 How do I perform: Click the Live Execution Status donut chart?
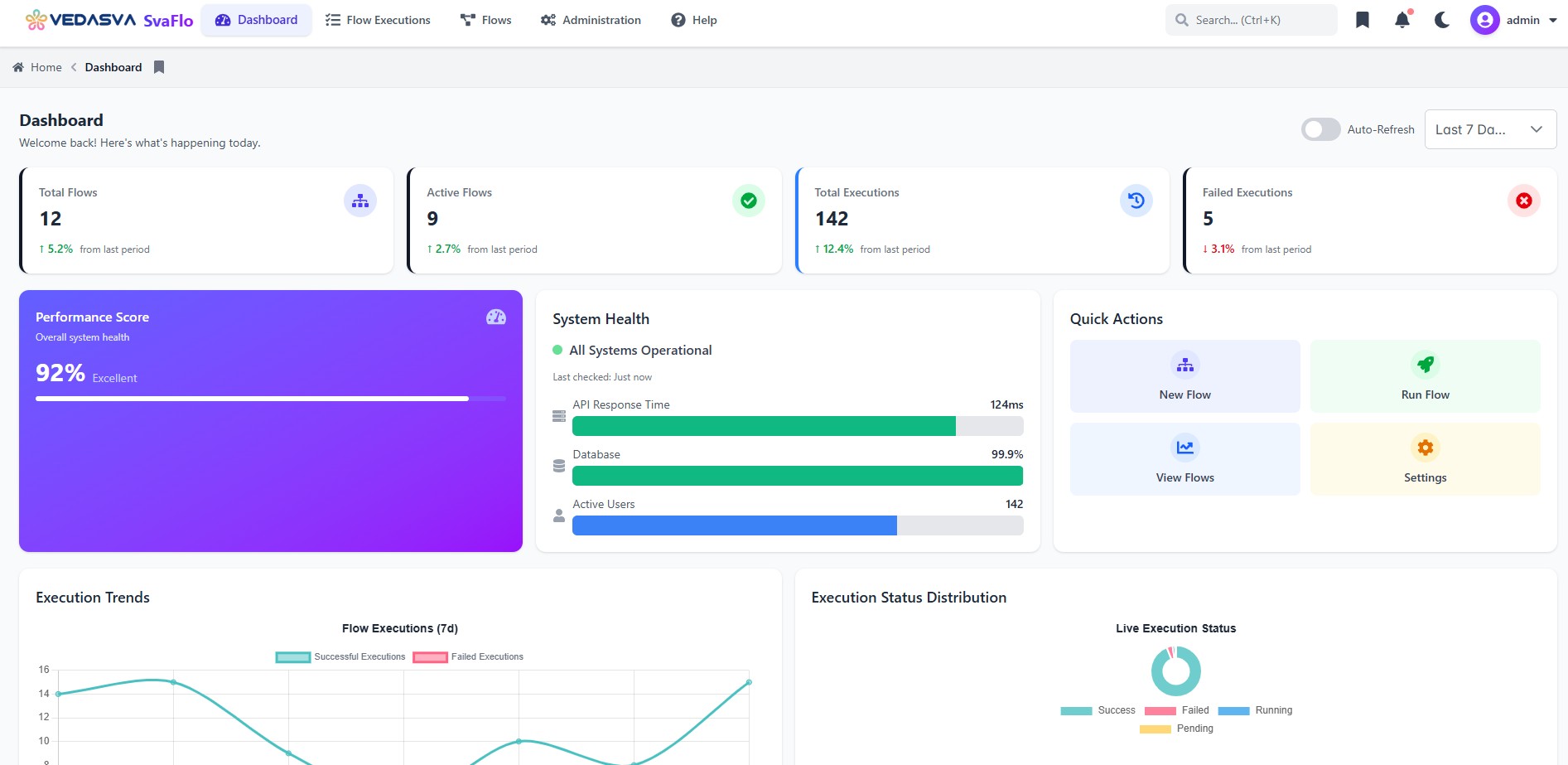click(x=1176, y=671)
